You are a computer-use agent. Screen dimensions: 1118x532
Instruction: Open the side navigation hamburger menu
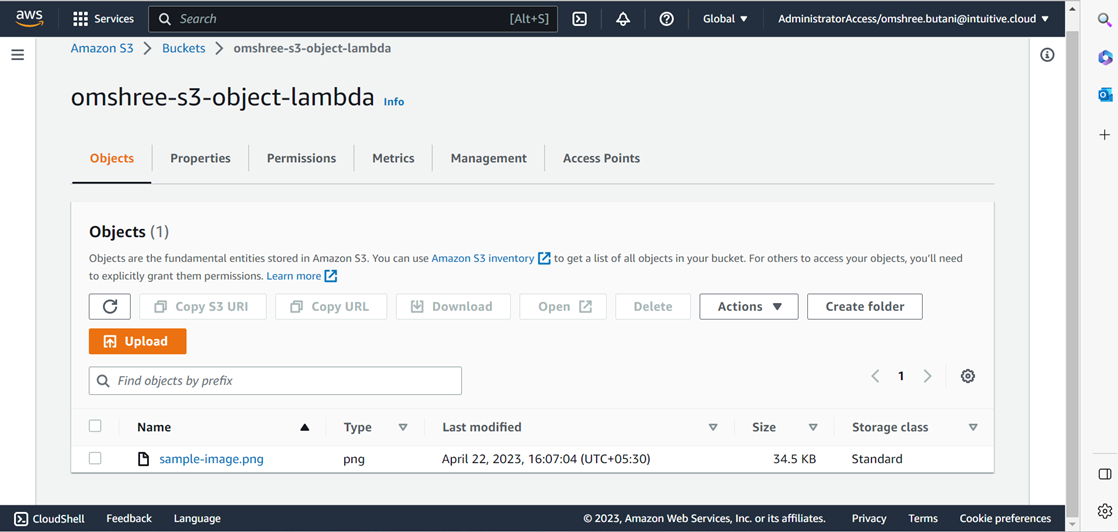(x=17, y=55)
